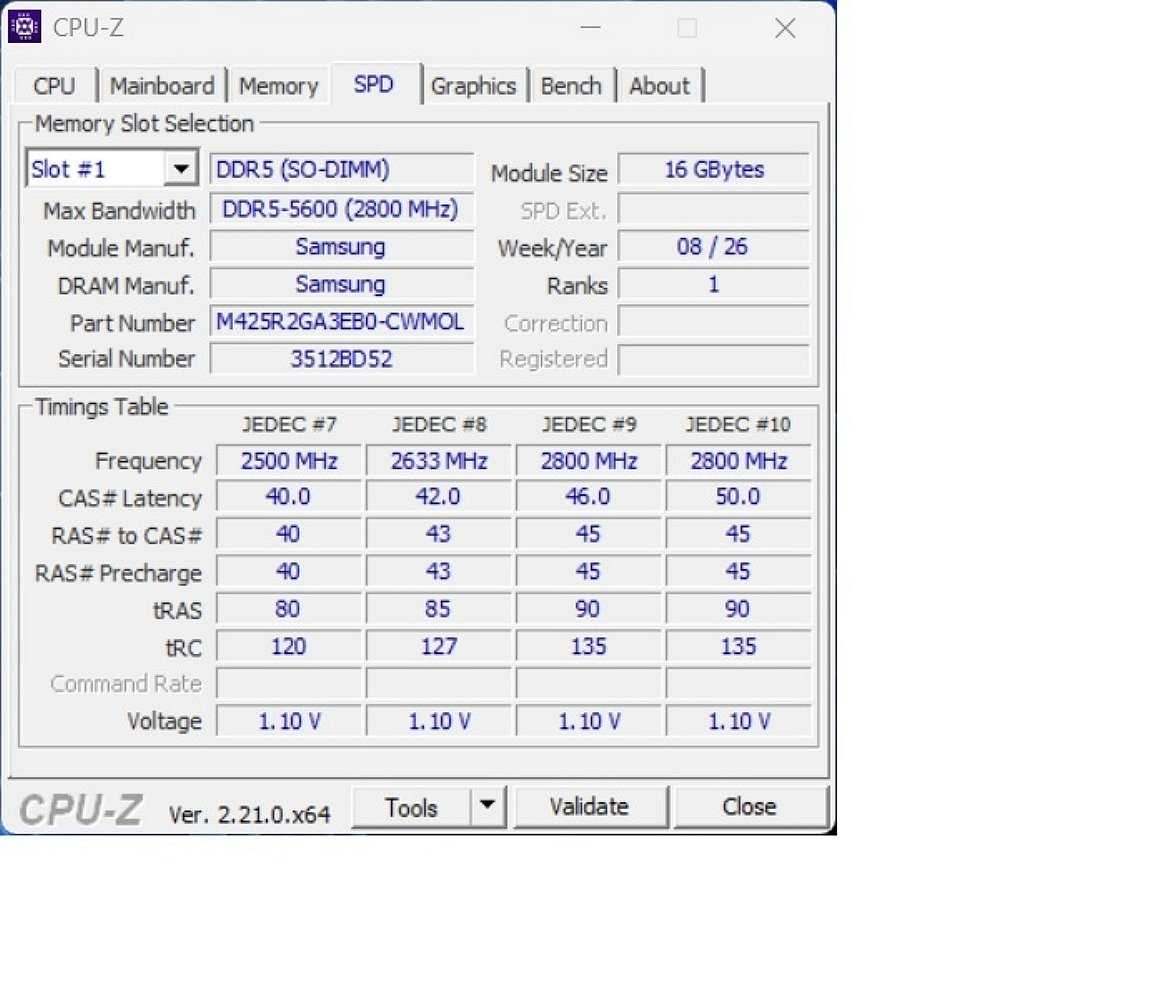The width and height of the screenshot is (1157, 999).
Task: Click the JEDEC #9 column header
Action: (x=589, y=424)
